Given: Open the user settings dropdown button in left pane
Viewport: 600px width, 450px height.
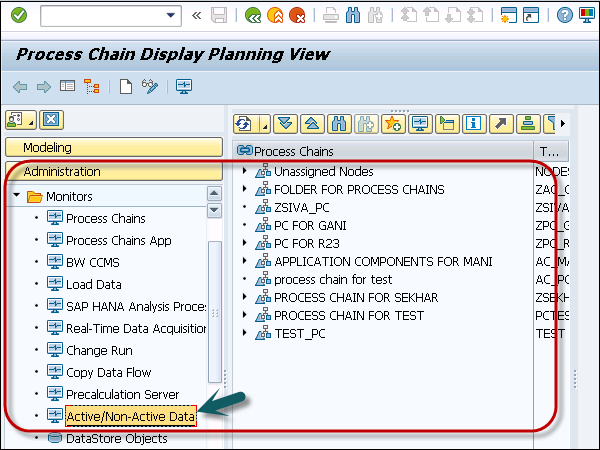Looking at the screenshot, I should 21,120.
